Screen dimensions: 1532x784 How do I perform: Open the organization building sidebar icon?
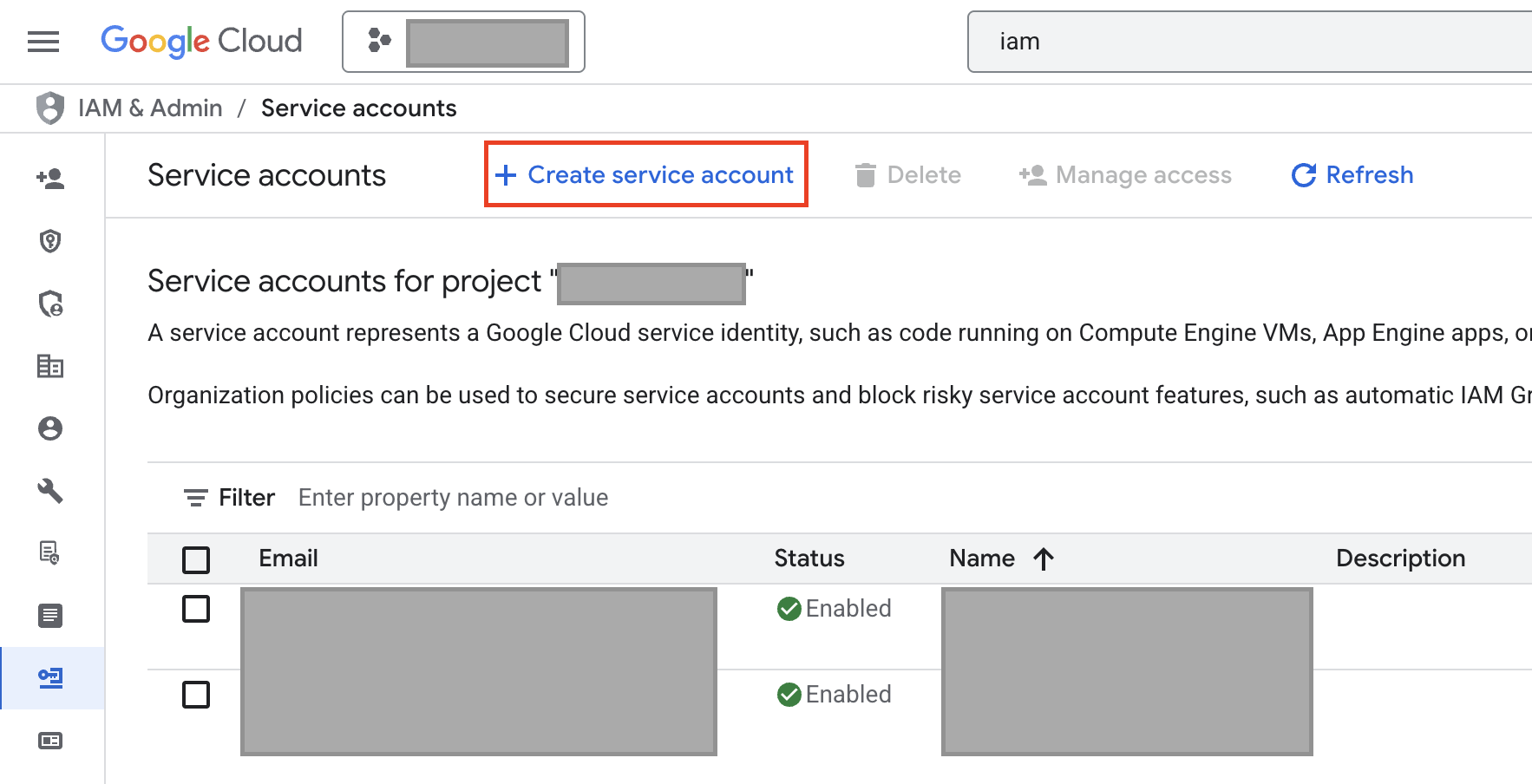coord(50,366)
